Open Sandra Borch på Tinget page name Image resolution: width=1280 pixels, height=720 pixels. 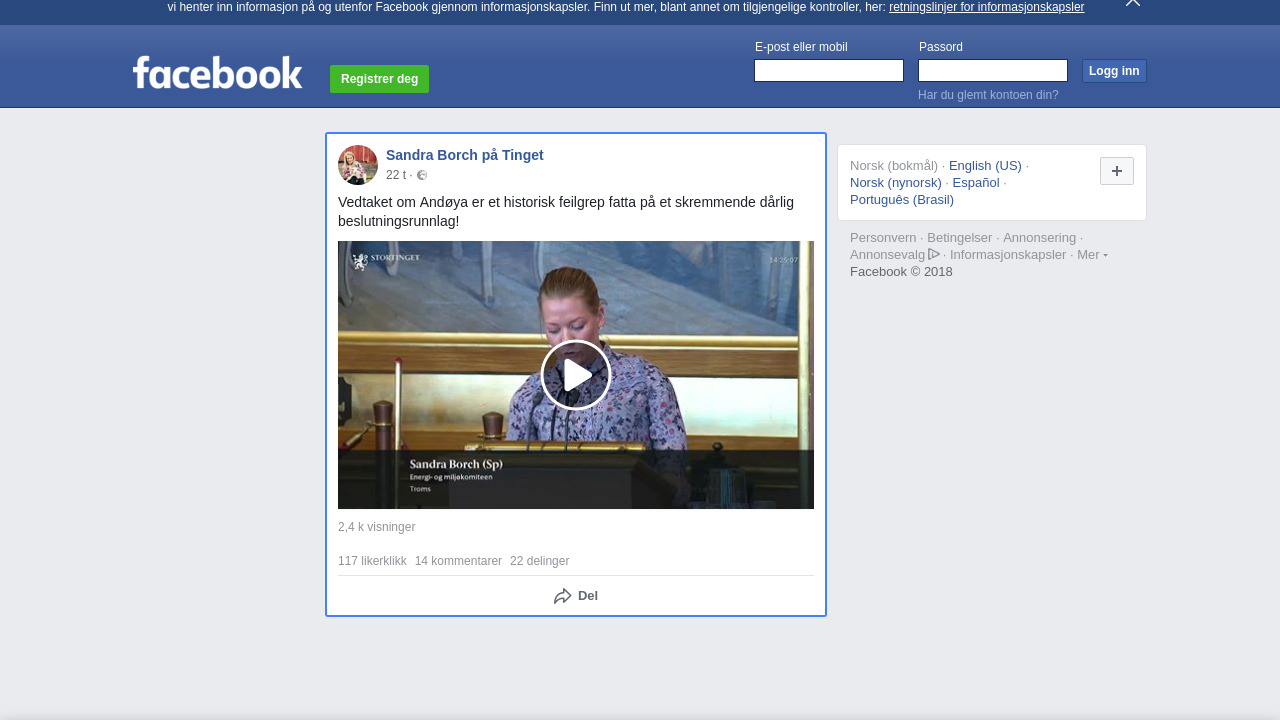[x=465, y=155]
